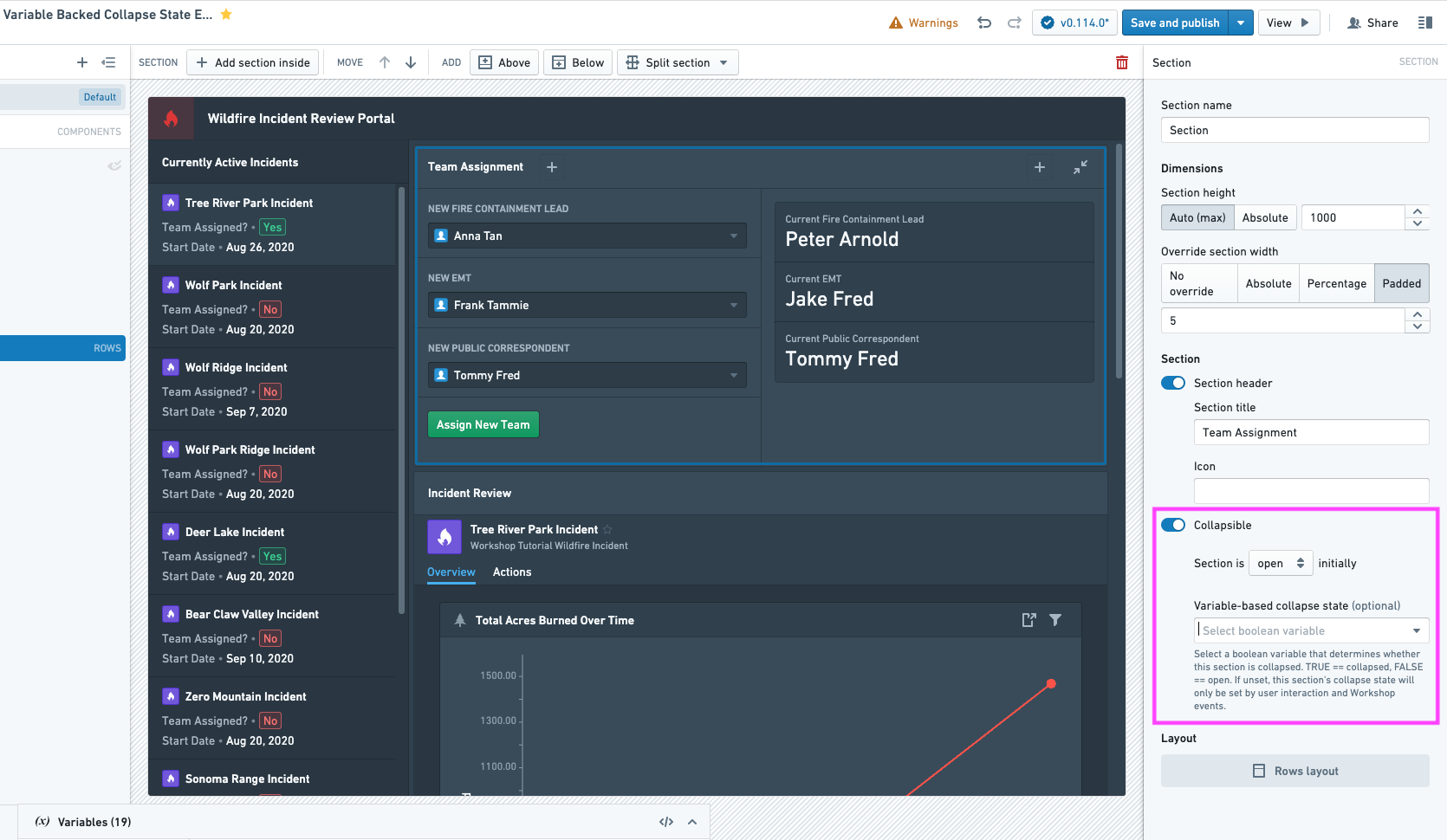Switch to Actions tab

click(x=512, y=572)
